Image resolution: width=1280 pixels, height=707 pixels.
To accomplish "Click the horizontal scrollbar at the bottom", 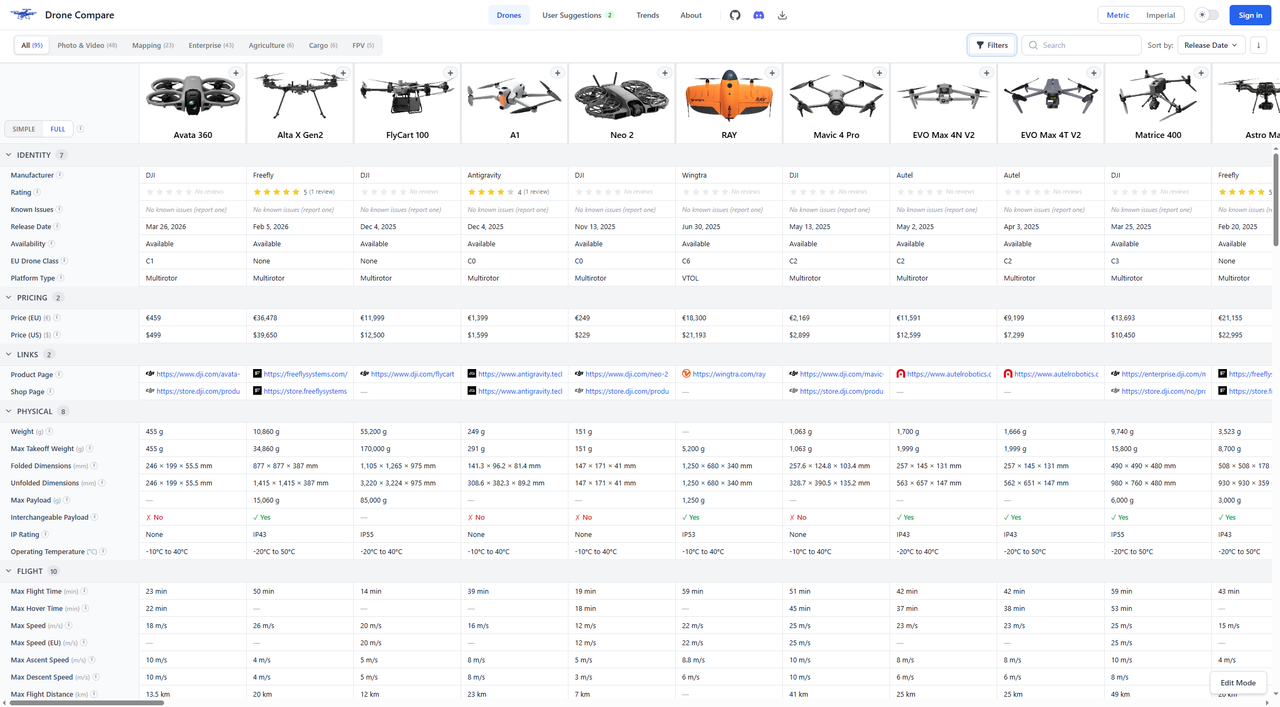I will [86, 703].
